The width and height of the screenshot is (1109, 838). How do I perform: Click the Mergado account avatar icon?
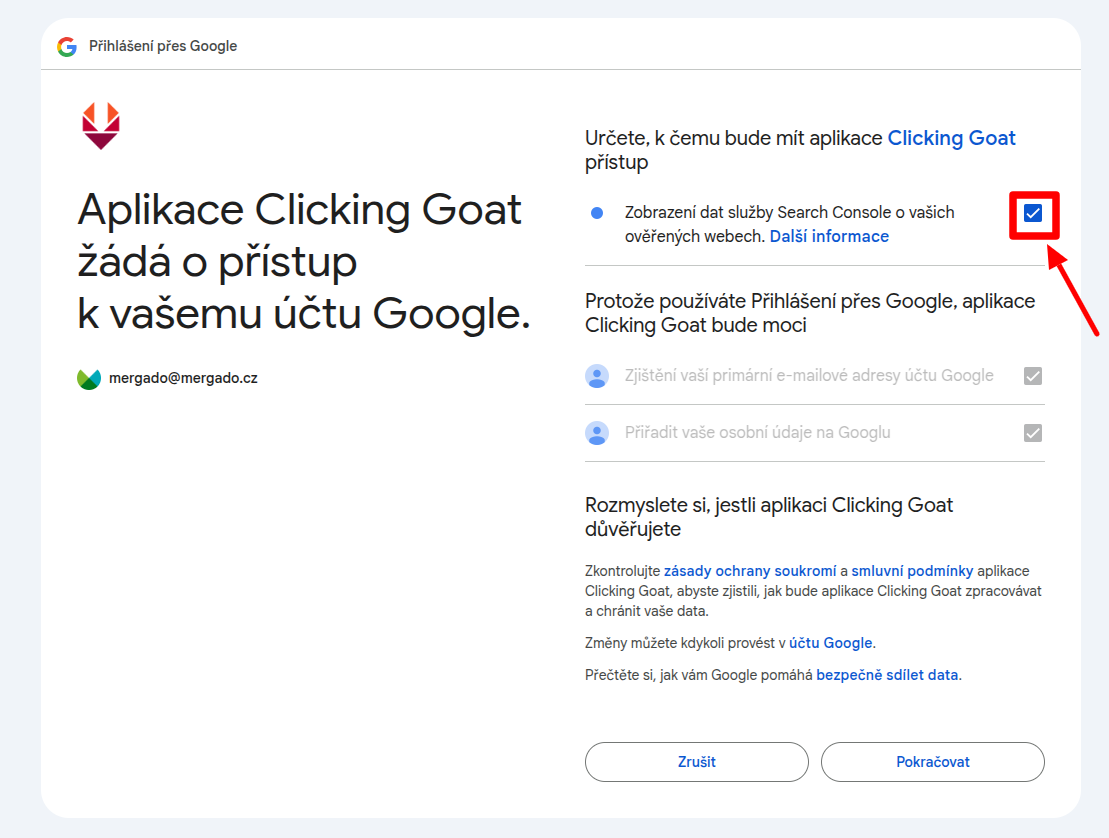(x=89, y=379)
